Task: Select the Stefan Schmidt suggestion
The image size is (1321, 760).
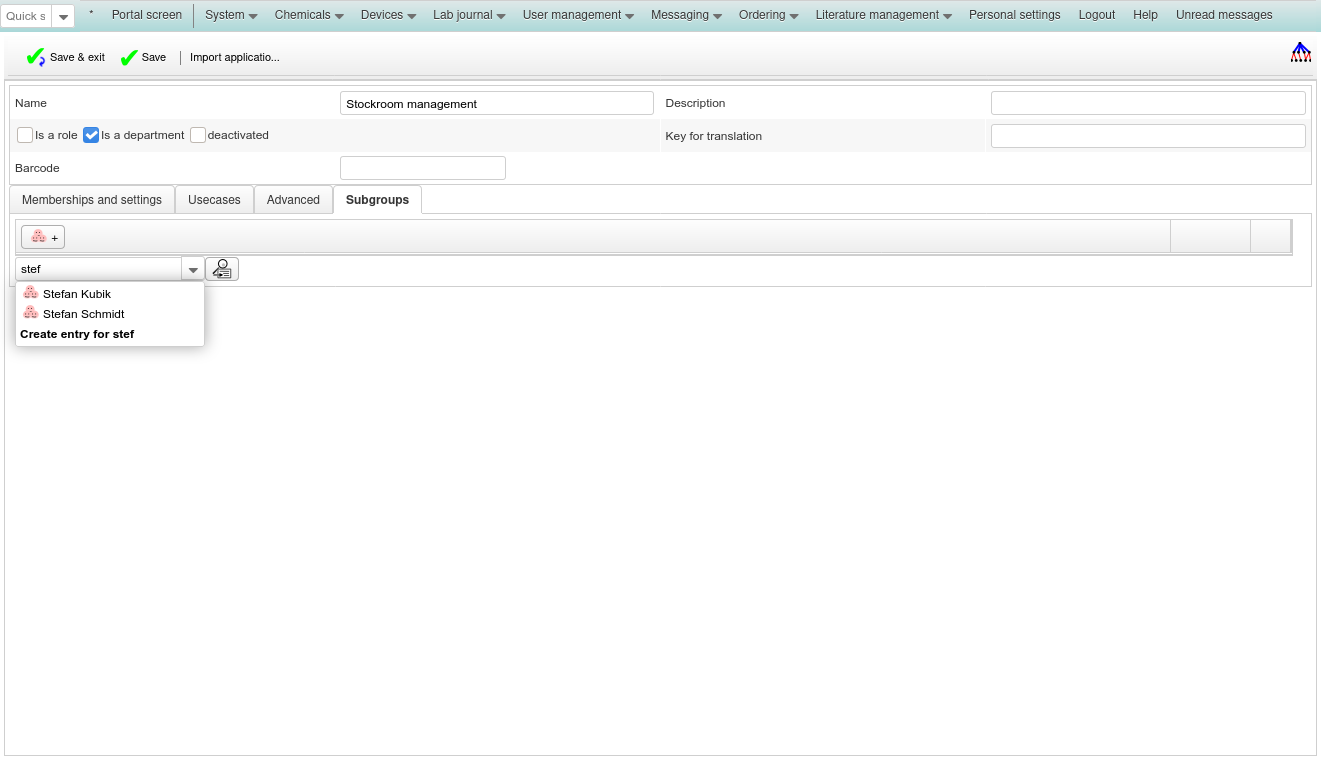Action: (x=83, y=314)
